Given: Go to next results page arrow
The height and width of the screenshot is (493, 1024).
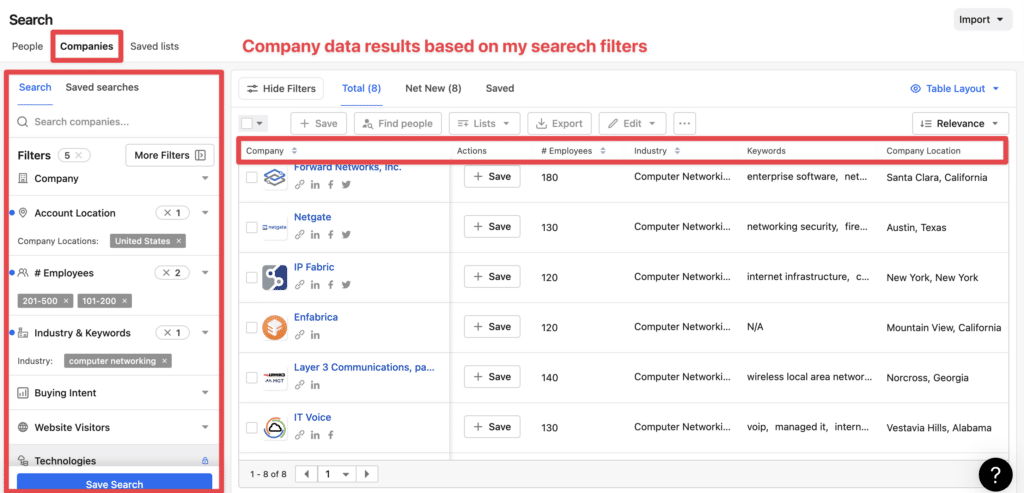Looking at the screenshot, I should pos(367,473).
